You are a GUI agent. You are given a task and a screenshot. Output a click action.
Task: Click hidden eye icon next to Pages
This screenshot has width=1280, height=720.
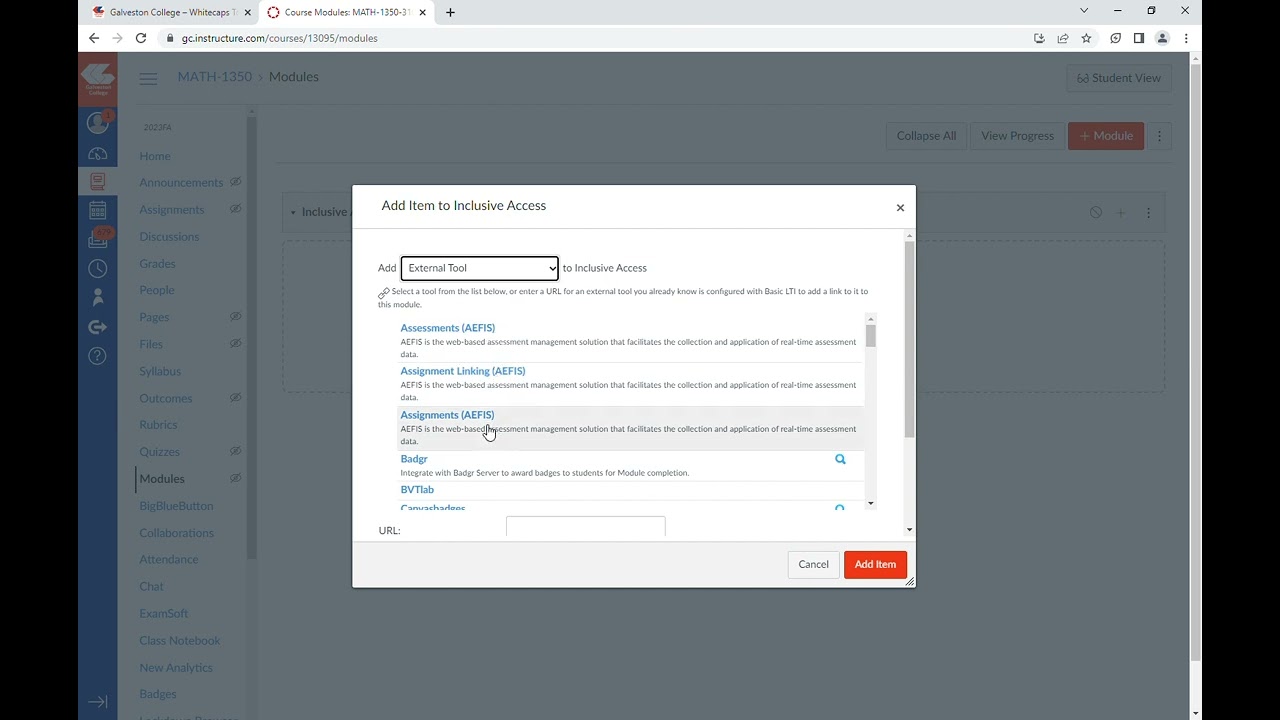coord(236,316)
